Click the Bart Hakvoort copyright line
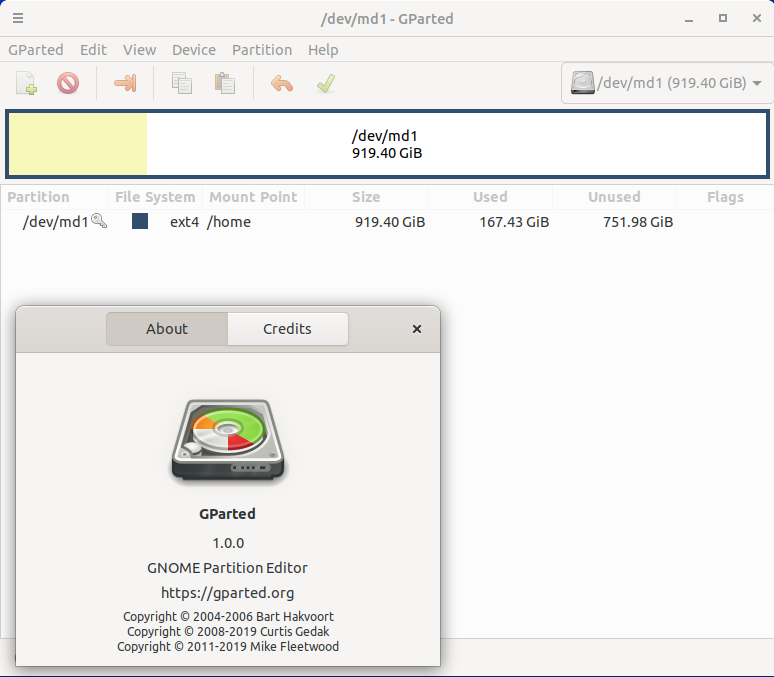The image size is (774, 677). (x=228, y=616)
